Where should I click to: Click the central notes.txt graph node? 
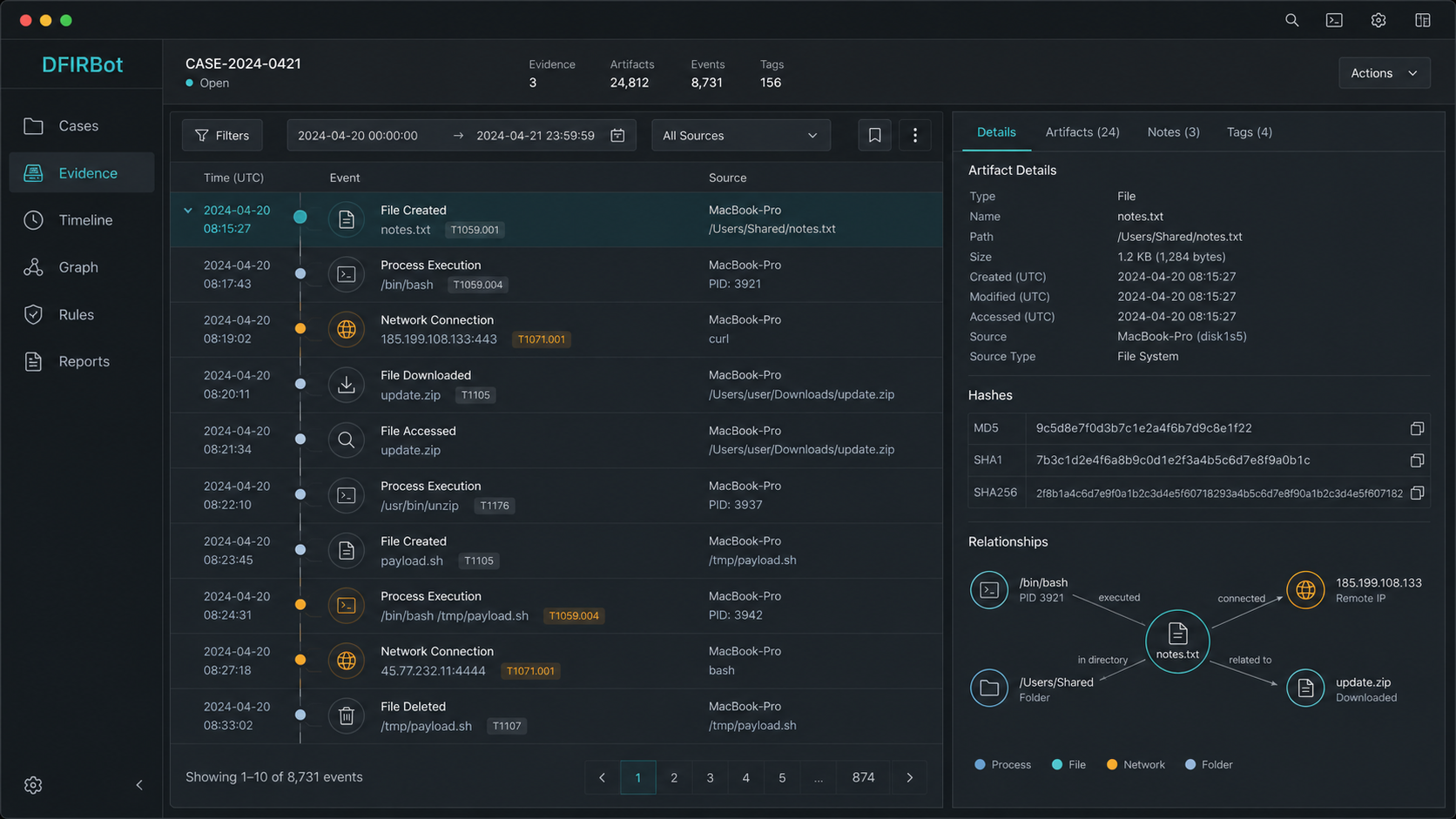point(1177,641)
